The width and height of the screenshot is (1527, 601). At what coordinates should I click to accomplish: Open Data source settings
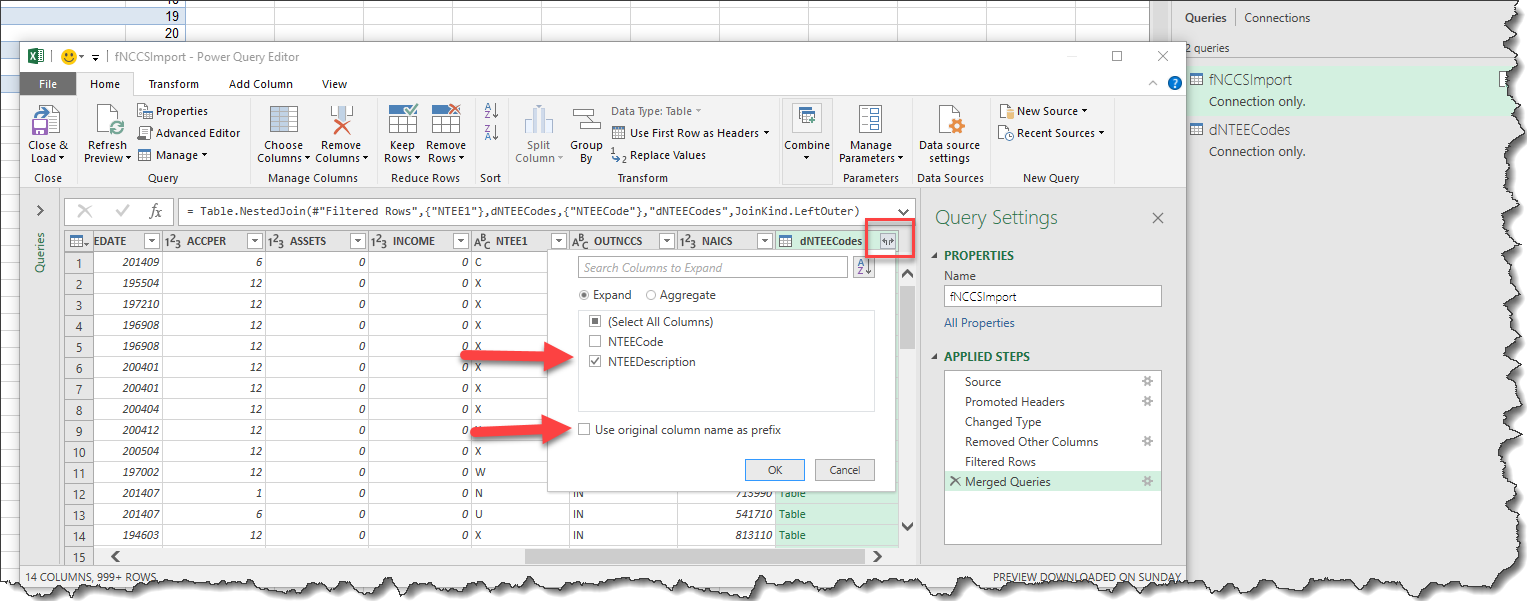point(948,133)
